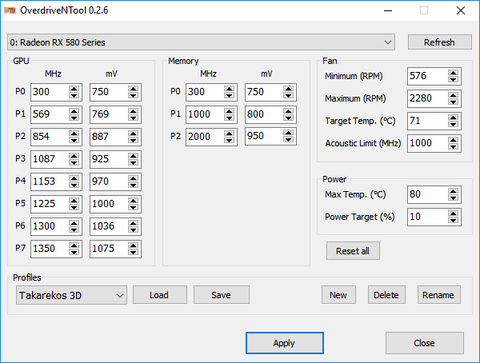Decrease Memory P2 mV with down arrow
The width and height of the screenshot is (480, 363).
coord(288,140)
